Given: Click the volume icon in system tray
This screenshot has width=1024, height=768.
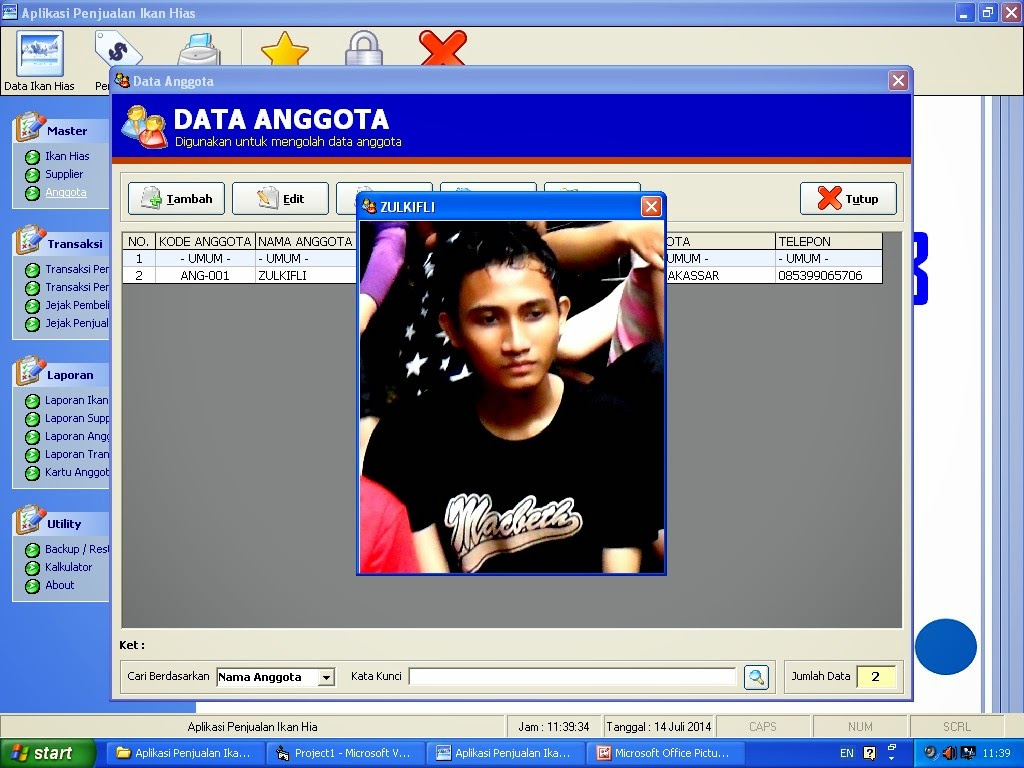Looking at the screenshot, I should coord(949,753).
